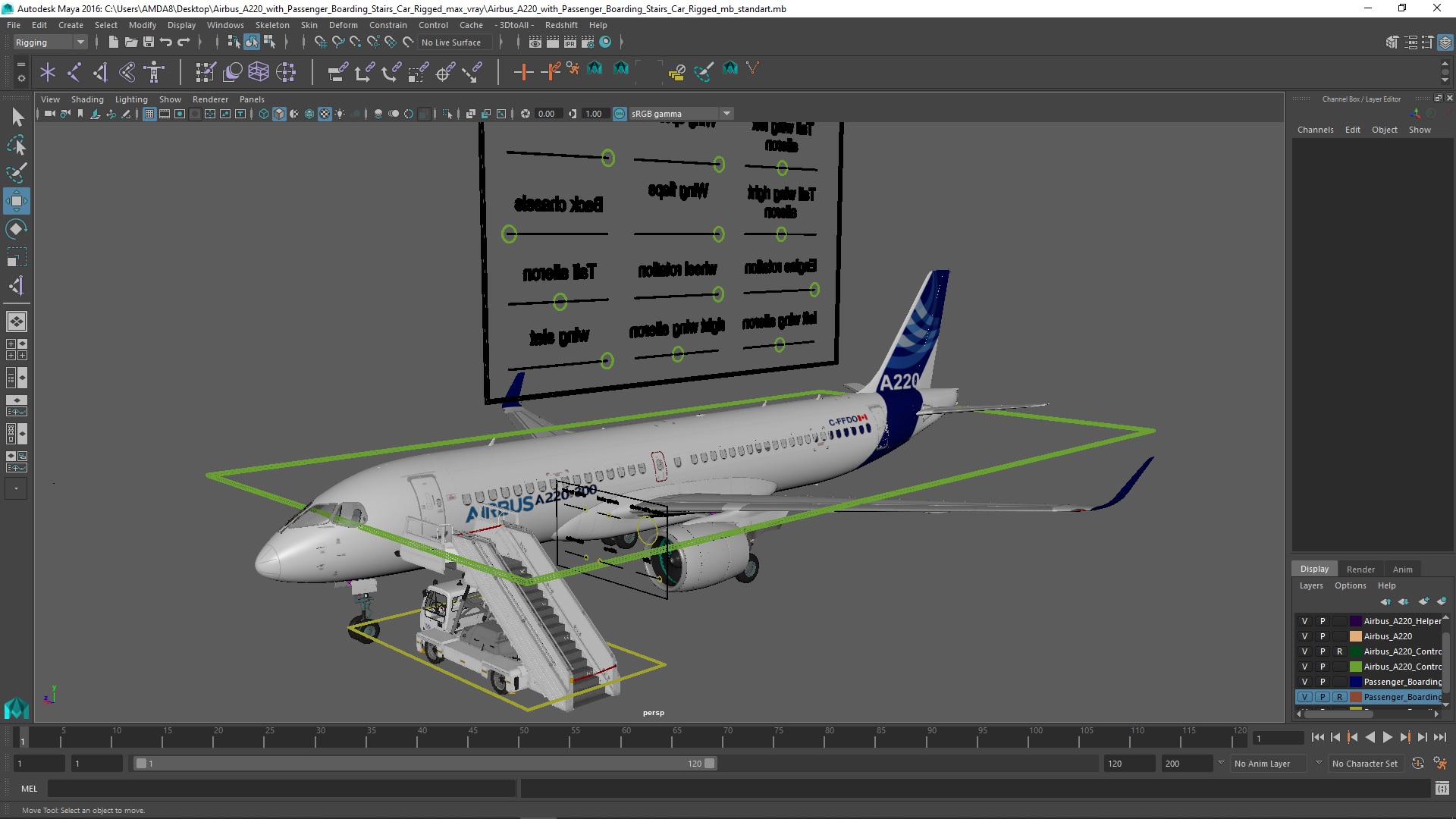Viewport: 1456px width, 819px height.
Task: Choose the Paint selection tool
Action: coord(17,173)
